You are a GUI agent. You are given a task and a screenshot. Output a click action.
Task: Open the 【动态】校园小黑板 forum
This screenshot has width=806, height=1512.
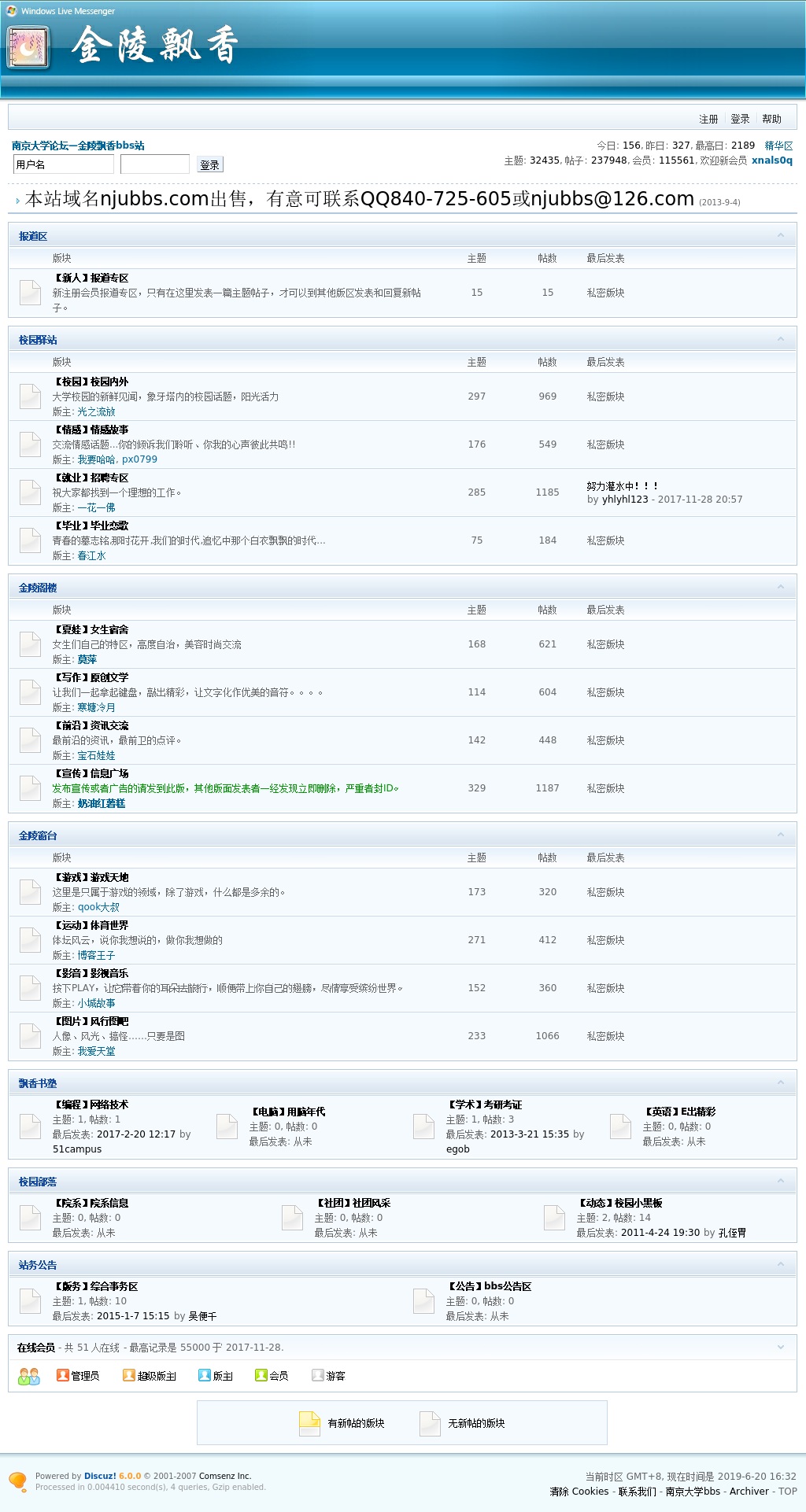point(619,1204)
